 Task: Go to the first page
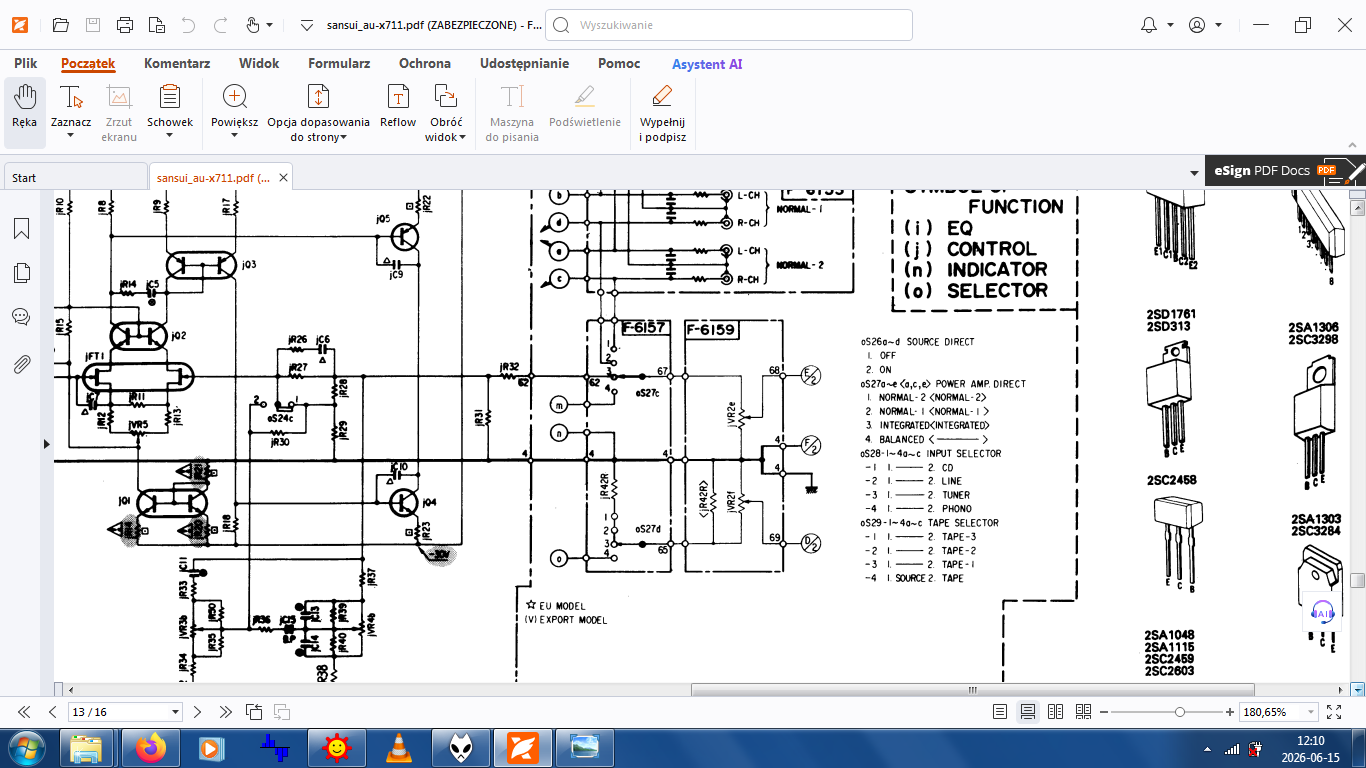click(x=24, y=712)
